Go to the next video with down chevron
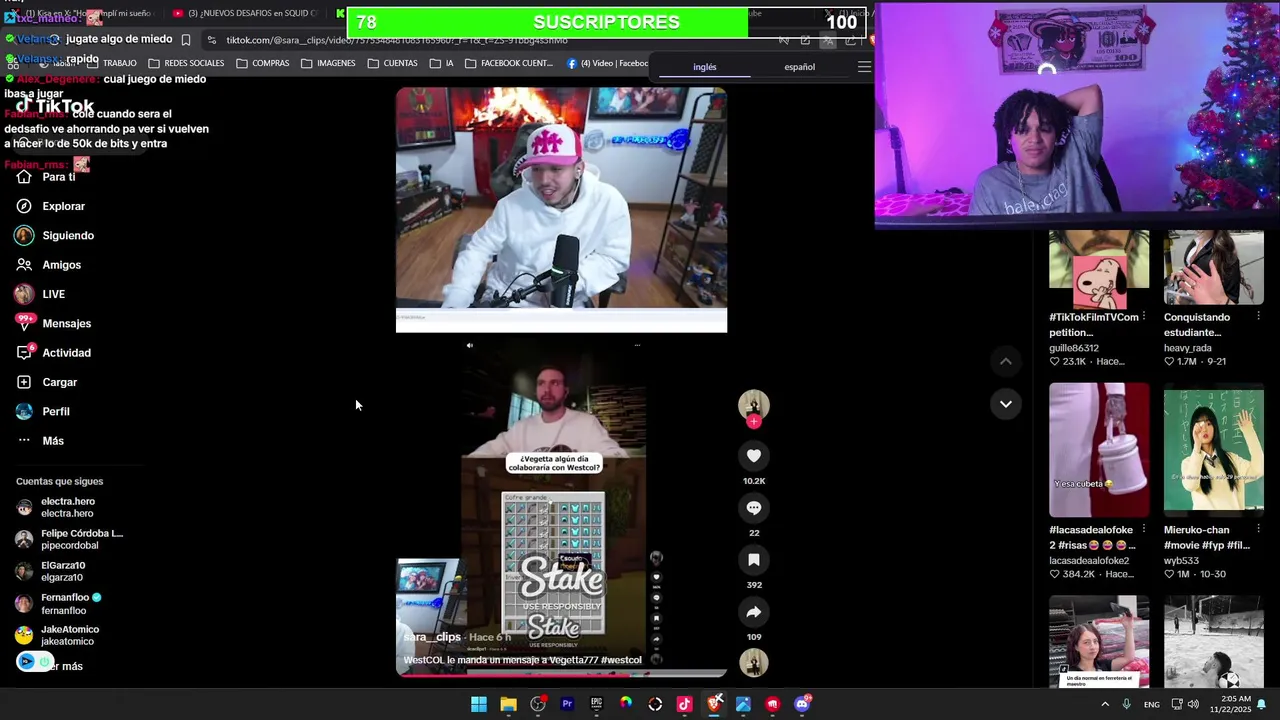The width and height of the screenshot is (1280, 720). pos(1006,404)
